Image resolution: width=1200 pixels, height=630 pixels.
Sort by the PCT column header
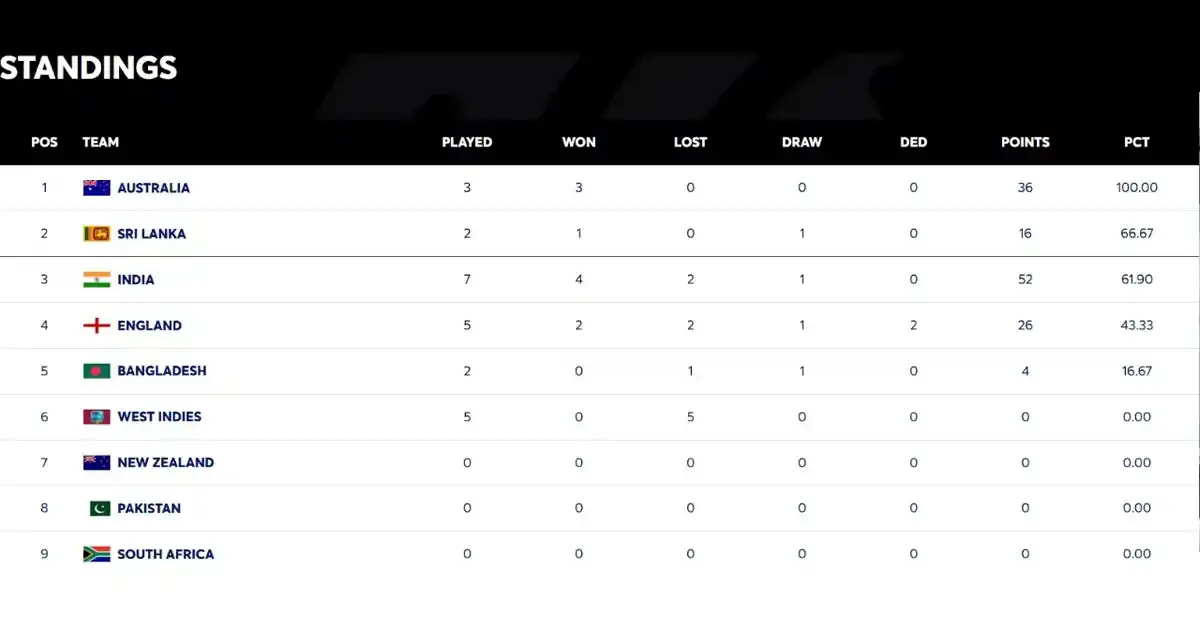[1136, 142]
